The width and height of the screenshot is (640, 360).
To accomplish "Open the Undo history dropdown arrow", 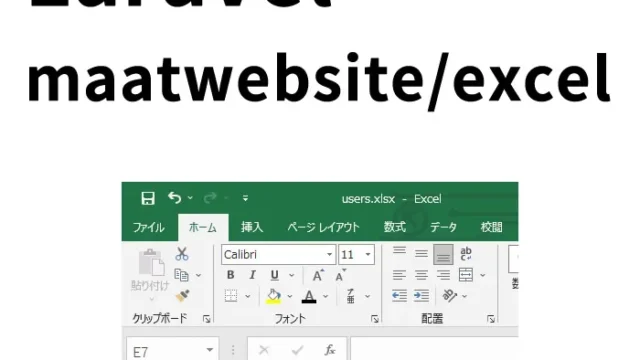I will [190, 198].
